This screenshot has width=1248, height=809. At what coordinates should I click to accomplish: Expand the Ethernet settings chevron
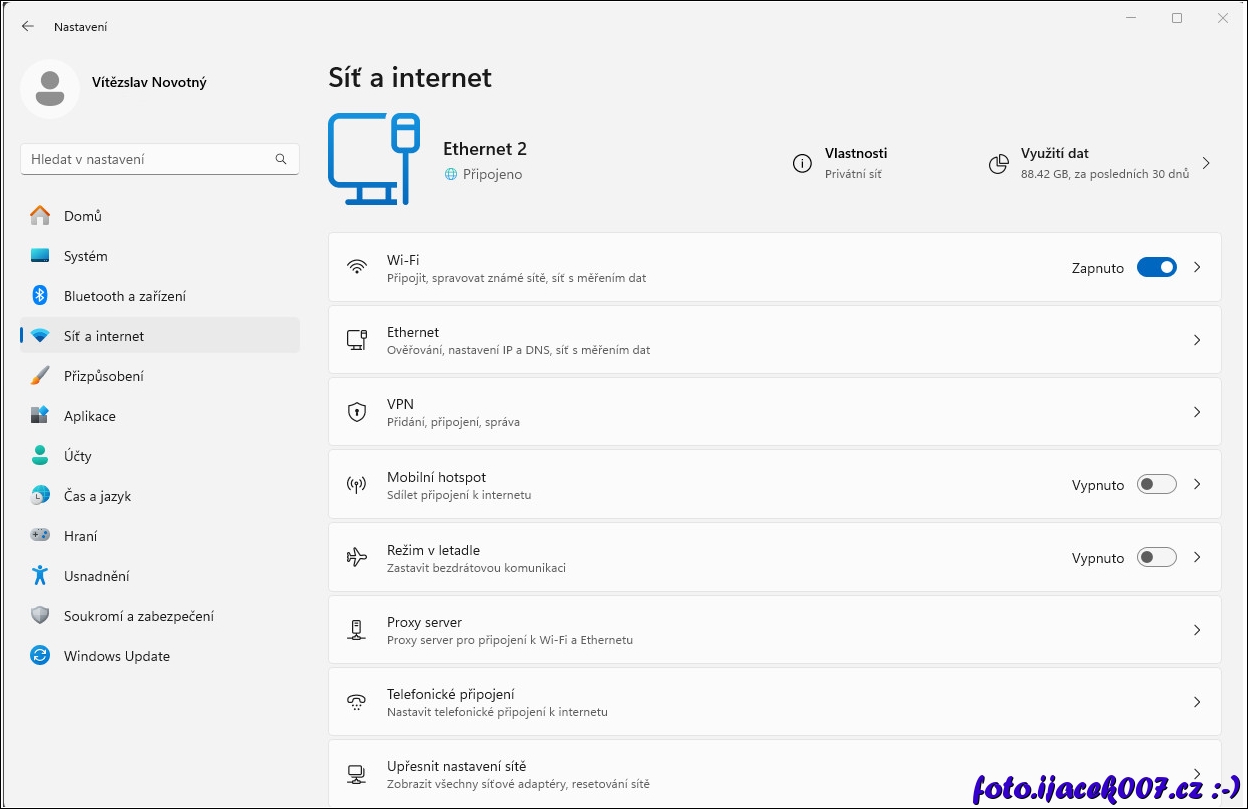coord(1197,340)
